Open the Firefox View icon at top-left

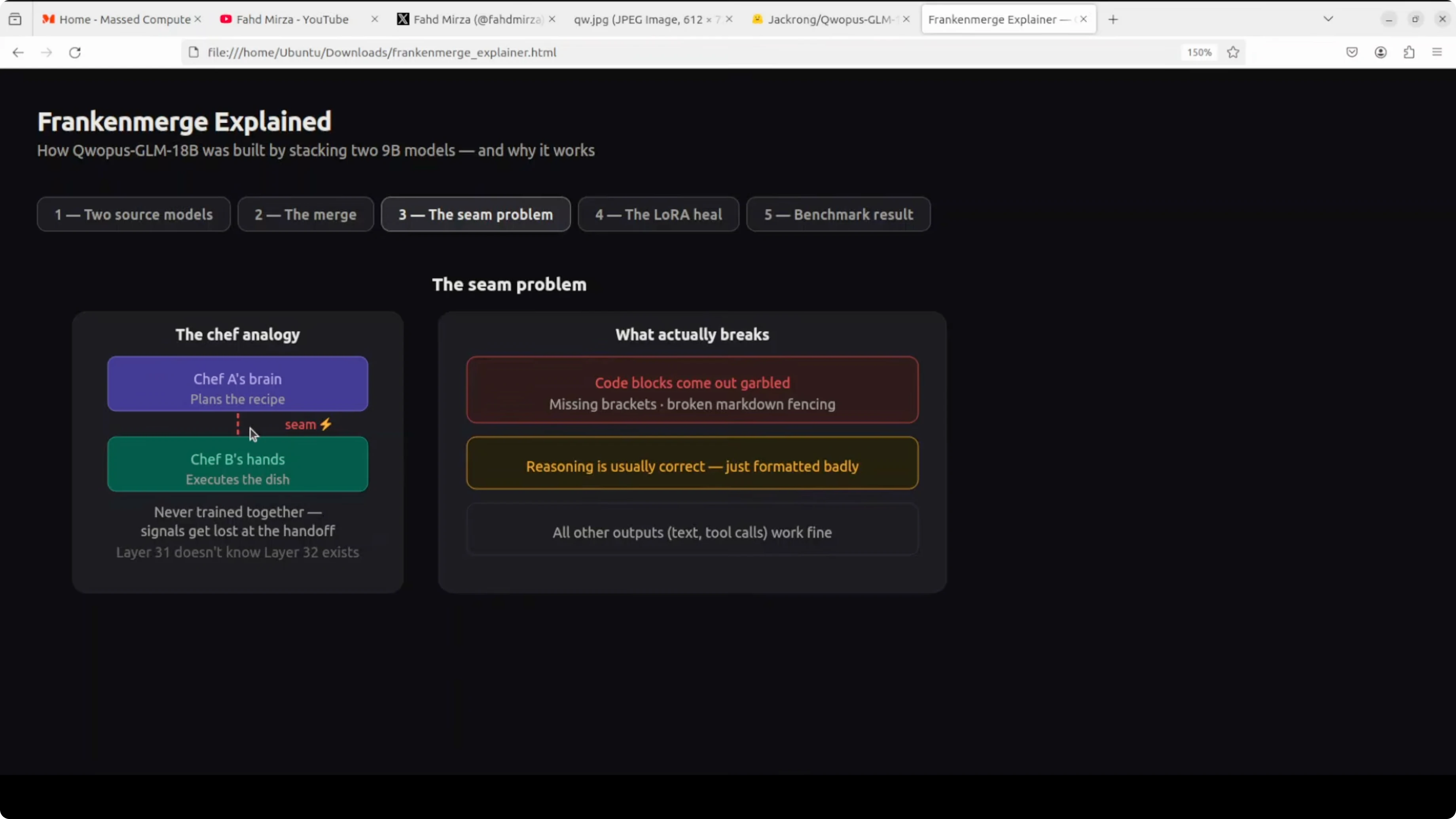(x=15, y=19)
